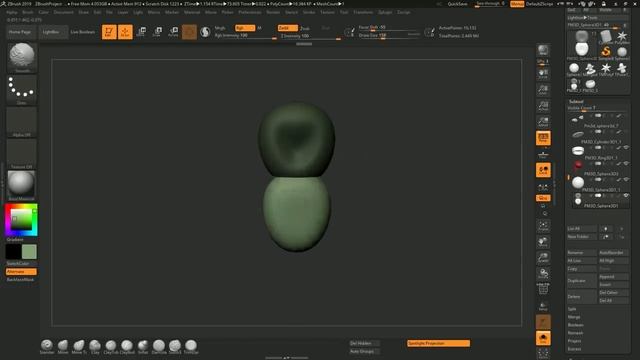Pick the PolyMesh3D star tool
Image resolution: width=640 pixels, height=360 pixels.
click(622, 37)
